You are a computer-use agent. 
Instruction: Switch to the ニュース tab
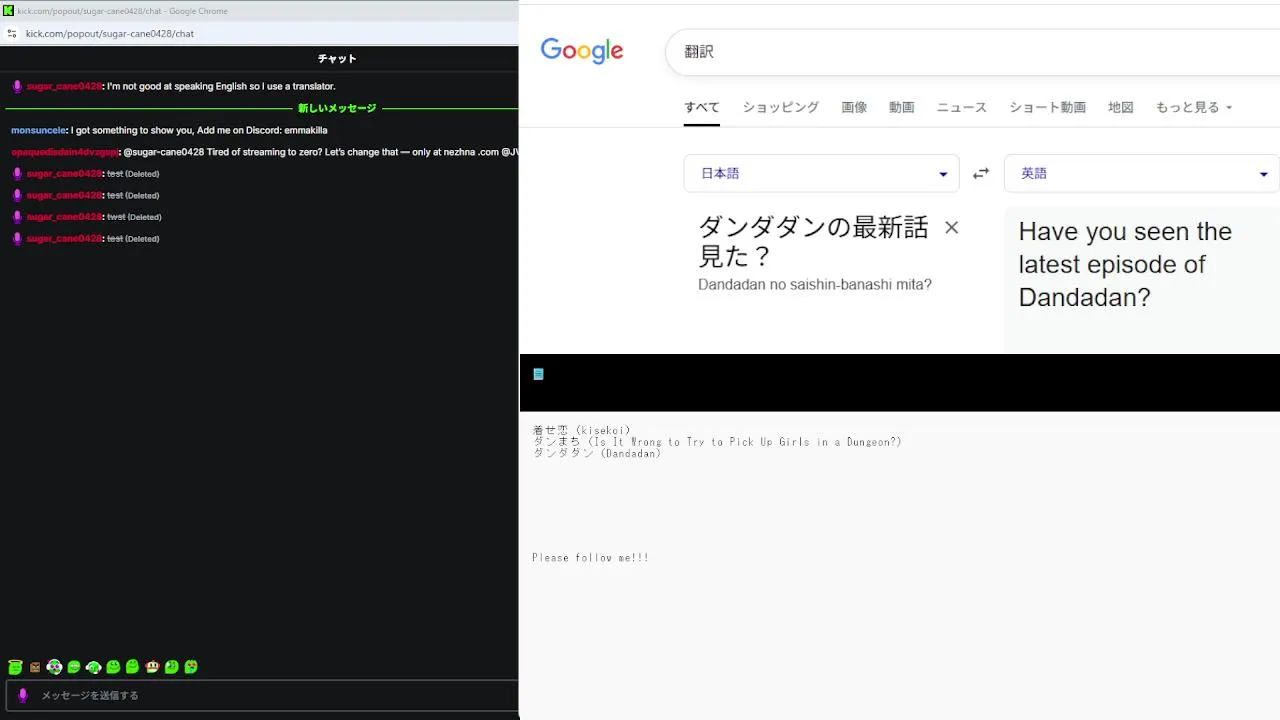click(962, 107)
